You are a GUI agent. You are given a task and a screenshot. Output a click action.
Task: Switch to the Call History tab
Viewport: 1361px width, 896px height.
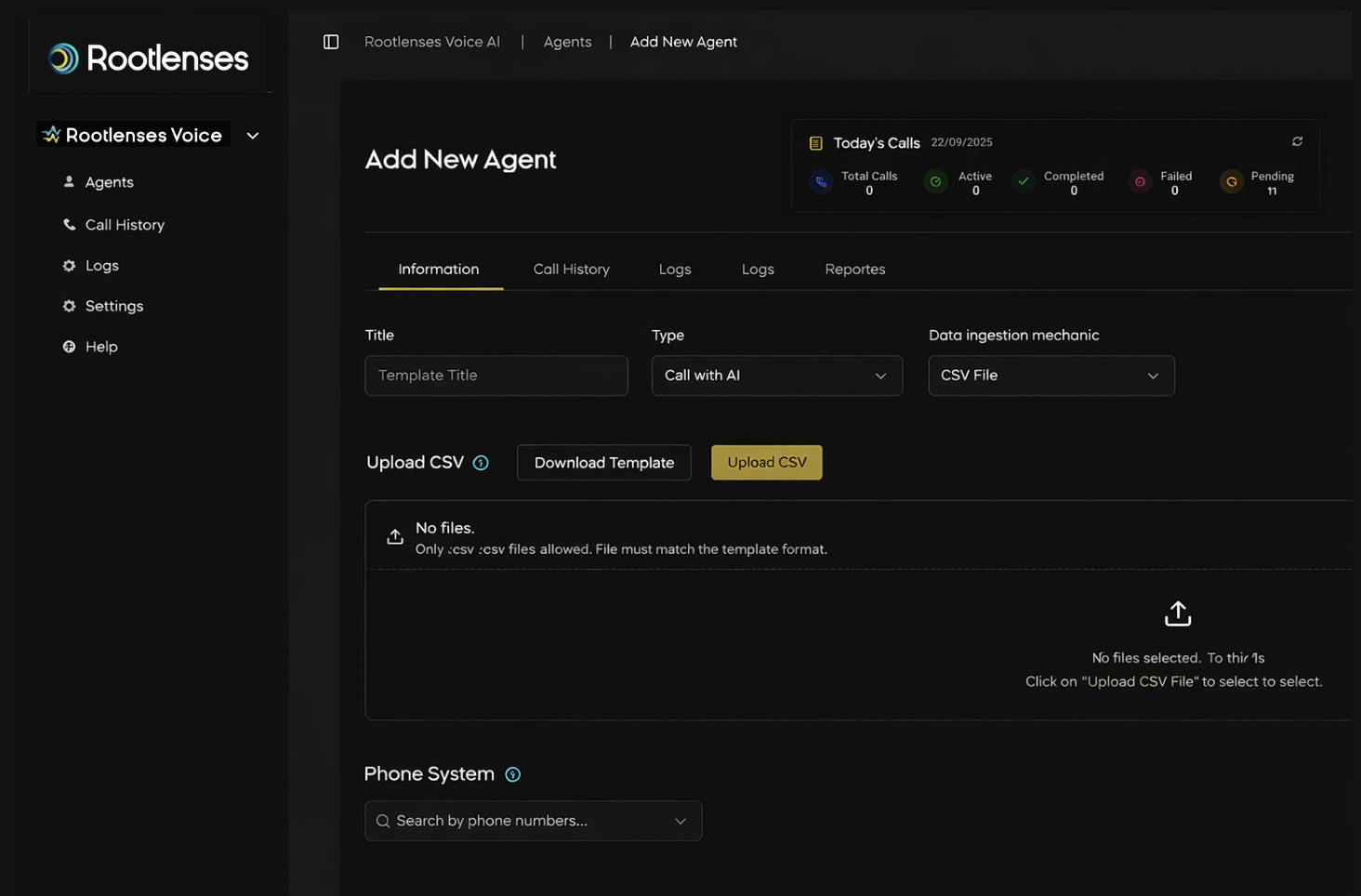tap(571, 270)
